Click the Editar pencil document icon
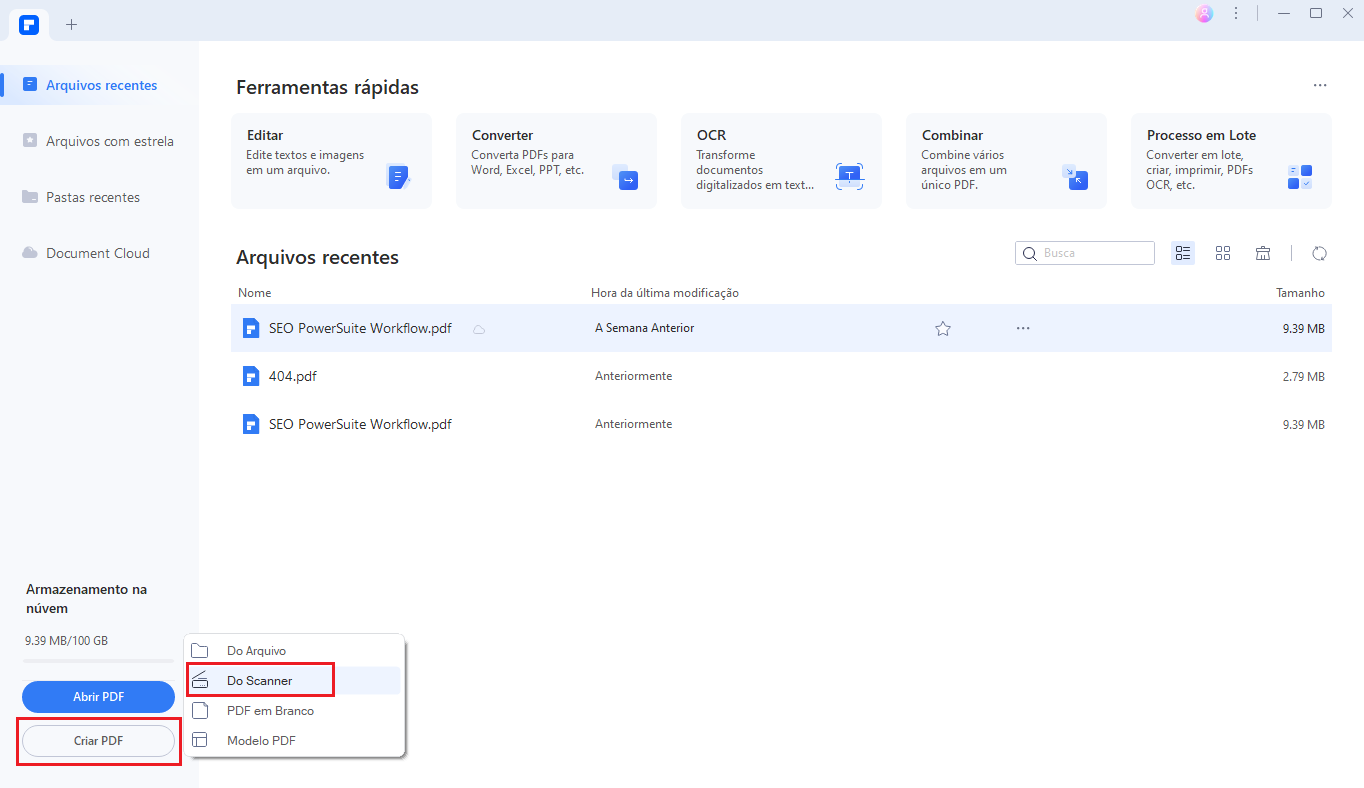The width and height of the screenshot is (1364, 788). [398, 178]
